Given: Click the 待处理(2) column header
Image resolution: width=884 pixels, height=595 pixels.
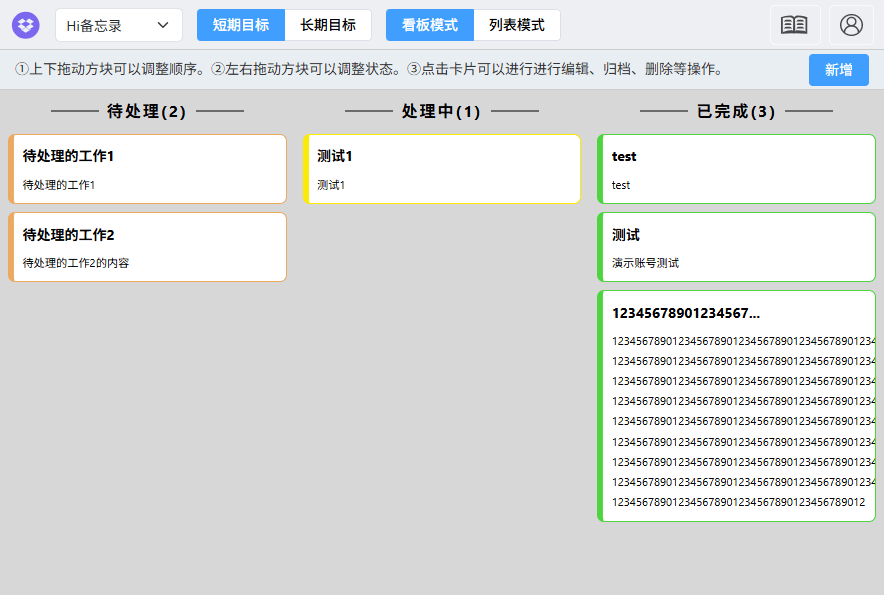Looking at the screenshot, I should (x=147, y=112).
